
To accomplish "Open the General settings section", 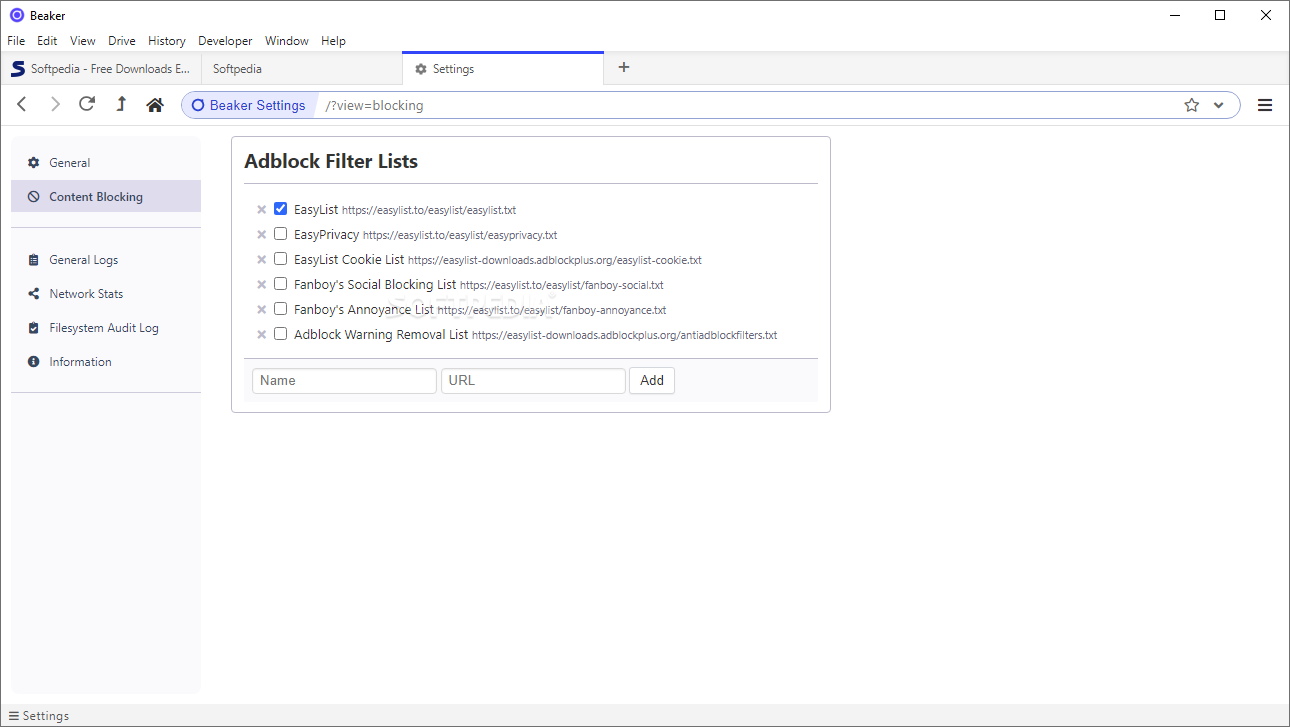I will [x=106, y=163].
